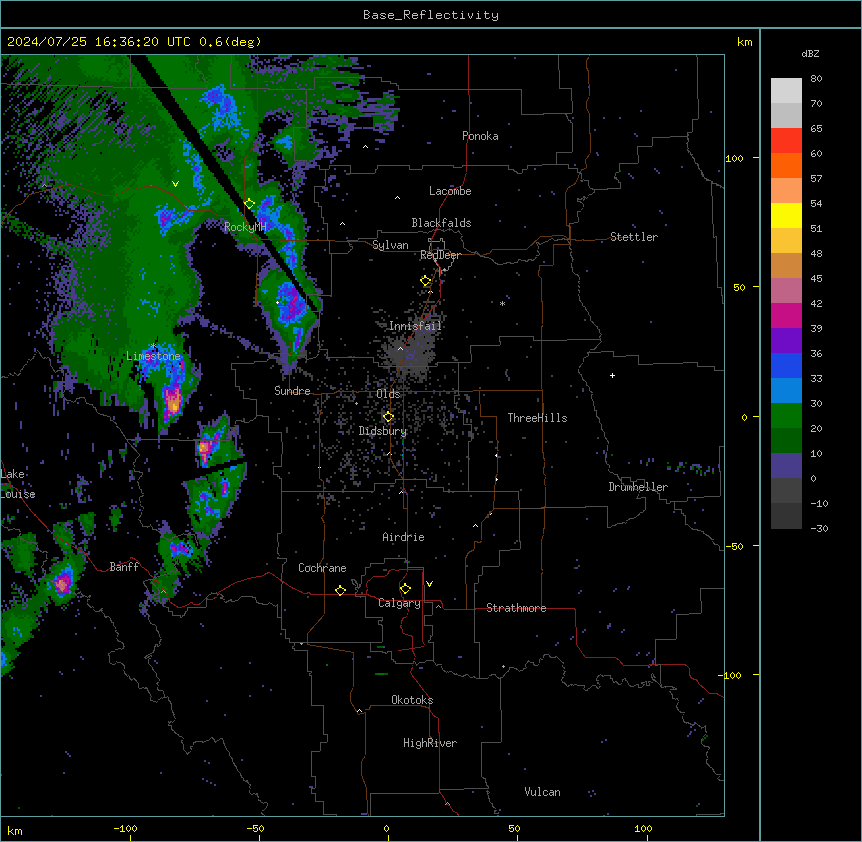Click the intense storm cell south of Limestone
This screenshot has width=862, height=842.
[x=173, y=401]
